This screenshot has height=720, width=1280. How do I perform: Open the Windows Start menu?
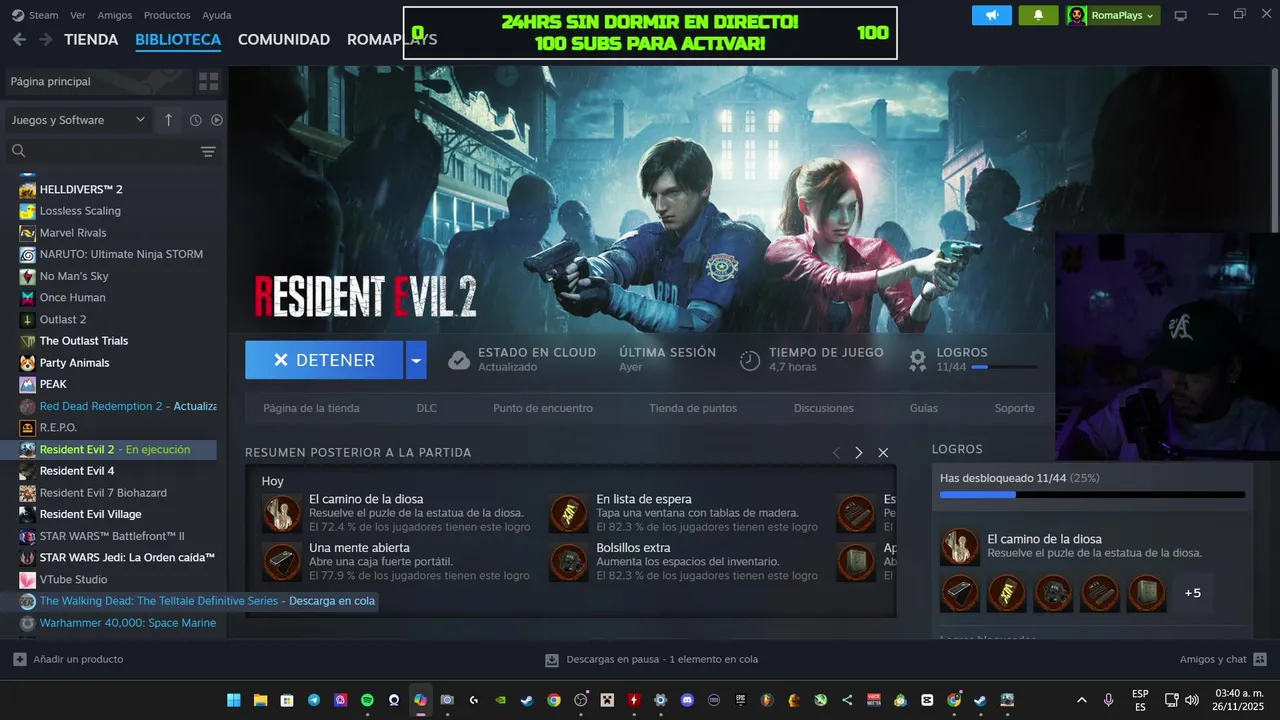click(234, 700)
